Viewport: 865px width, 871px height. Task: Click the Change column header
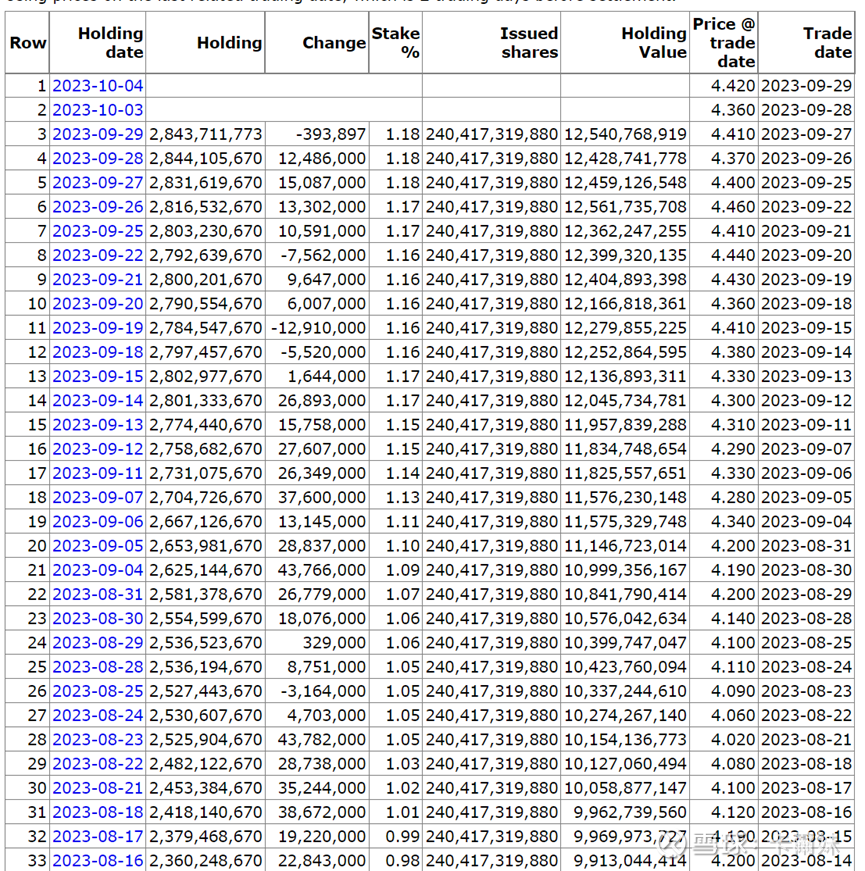(x=317, y=43)
